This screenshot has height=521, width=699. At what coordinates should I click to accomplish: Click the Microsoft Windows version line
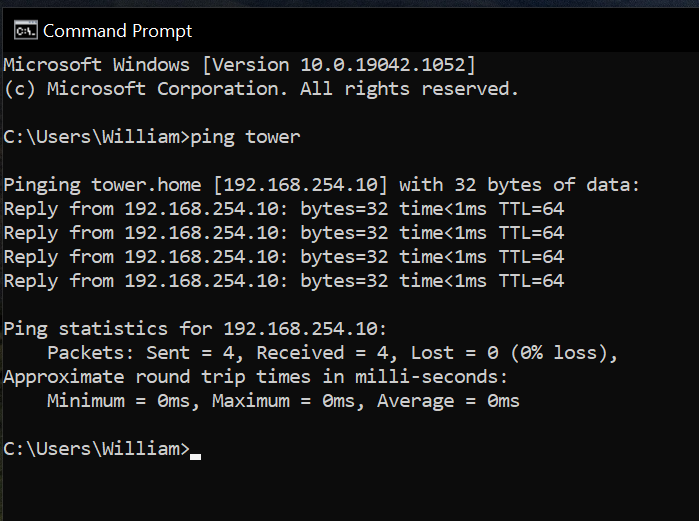[x=239, y=65]
